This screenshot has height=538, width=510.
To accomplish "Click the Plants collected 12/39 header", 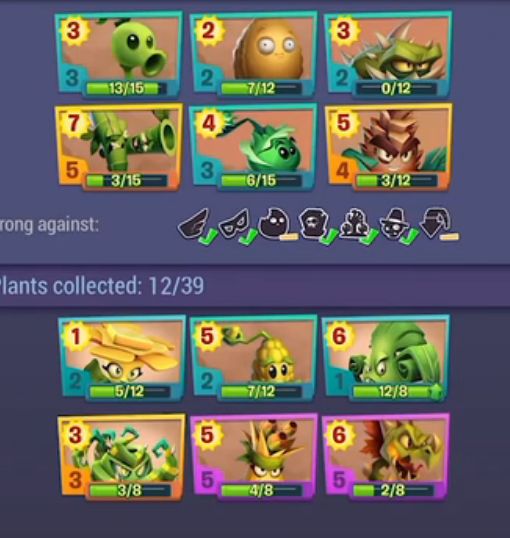I will tap(101, 285).
